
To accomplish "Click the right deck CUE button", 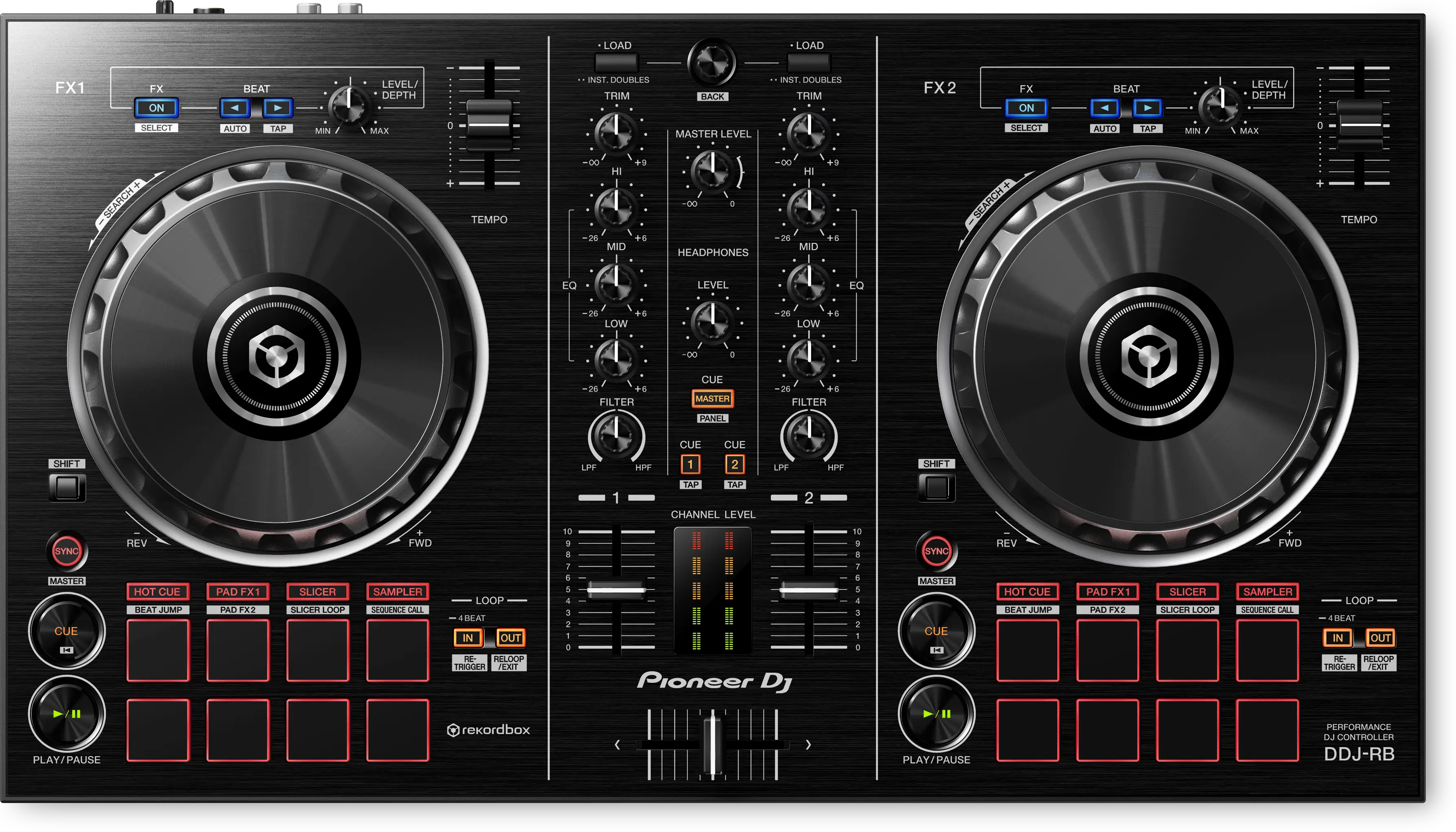I will click(937, 632).
